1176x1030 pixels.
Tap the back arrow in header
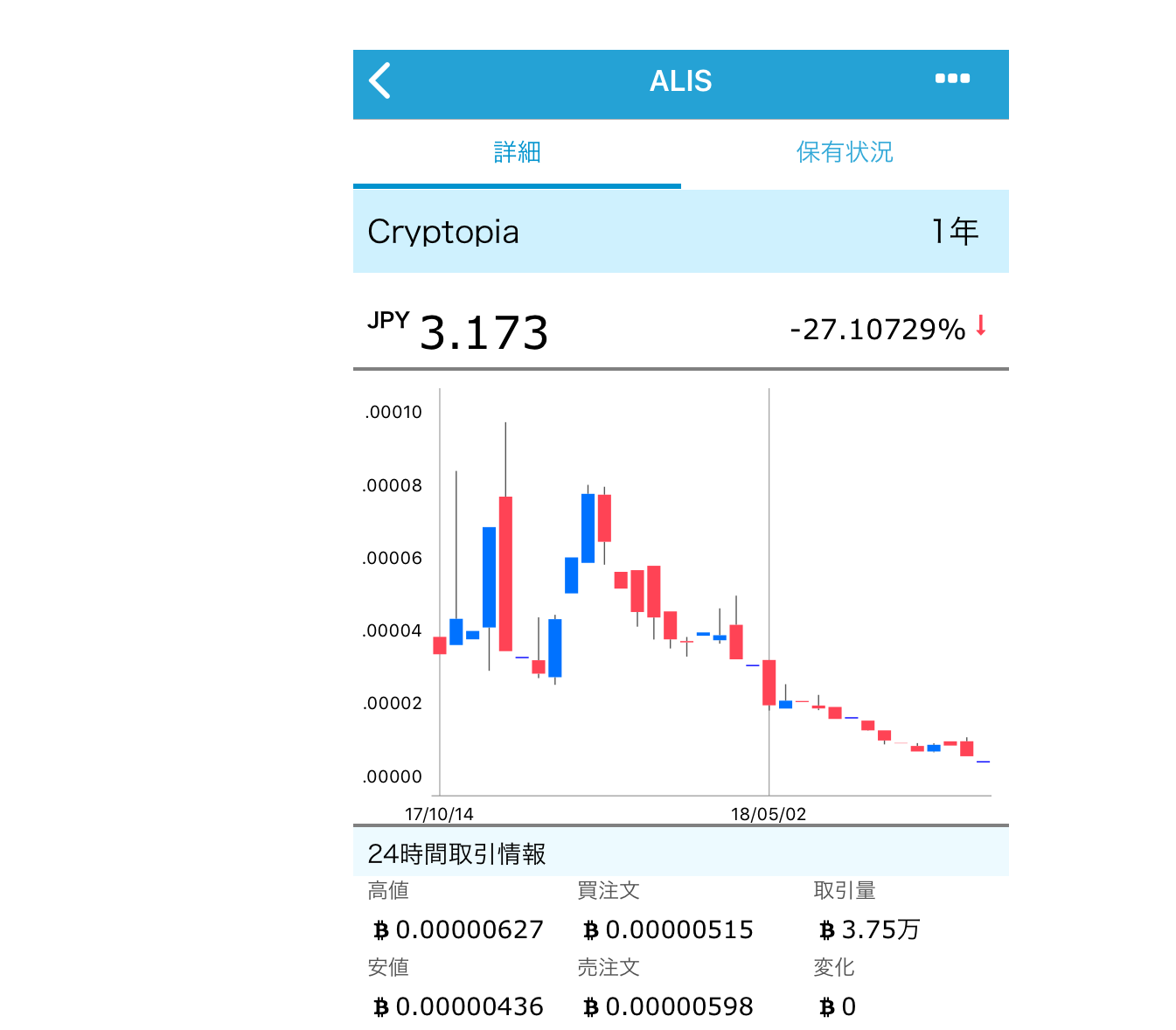click(379, 80)
